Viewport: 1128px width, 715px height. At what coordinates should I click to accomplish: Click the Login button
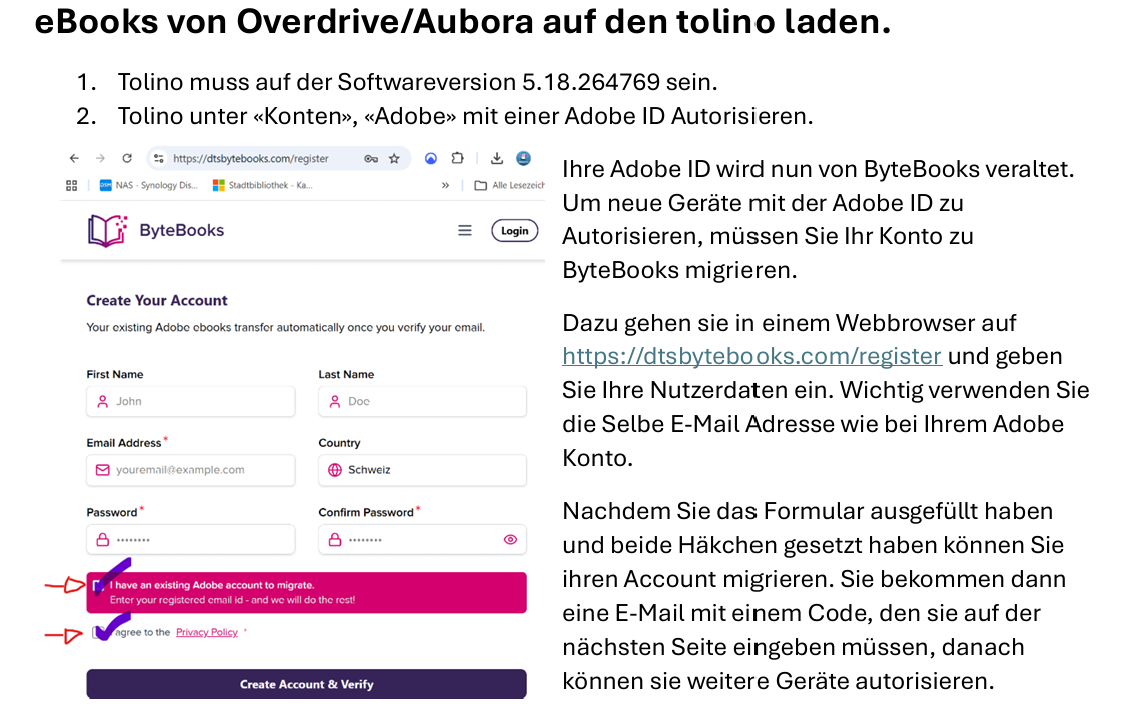[x=514, y=230]
